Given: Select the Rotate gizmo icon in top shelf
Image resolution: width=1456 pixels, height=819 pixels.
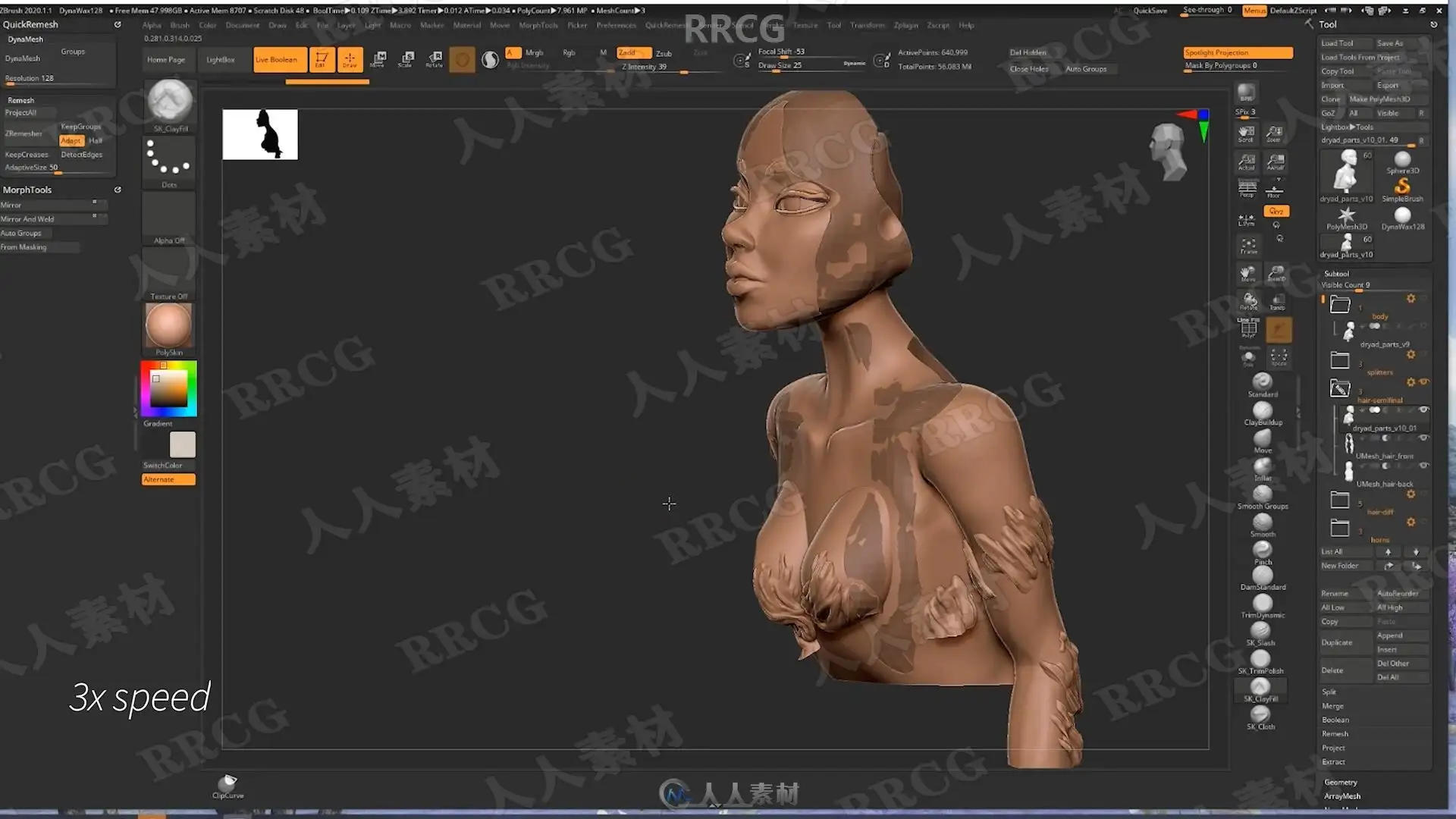Looking at the screenshot, I should pyautogui.click(x=435, y=59).
